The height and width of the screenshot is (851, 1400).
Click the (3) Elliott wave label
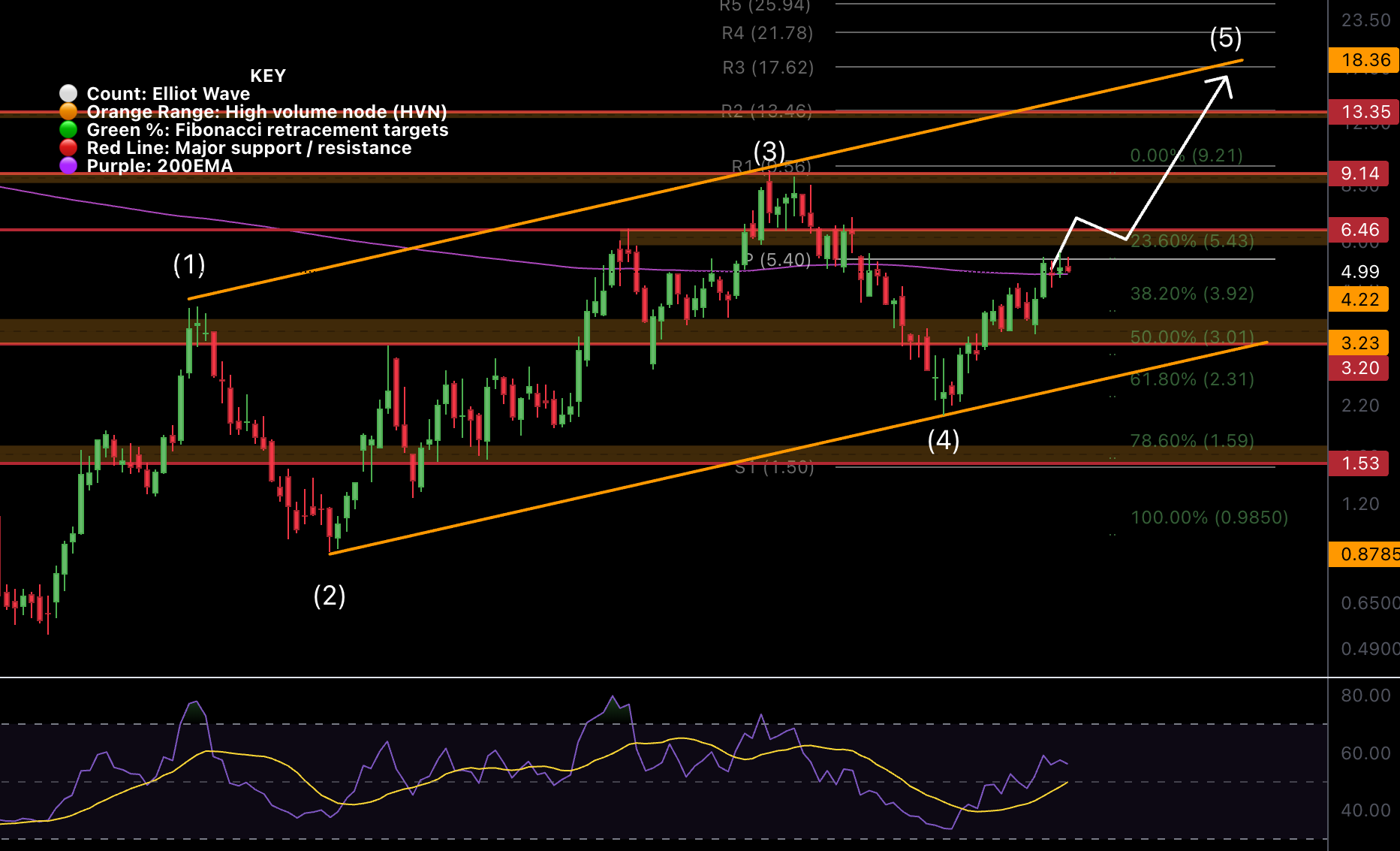click(x=769, y=151)
